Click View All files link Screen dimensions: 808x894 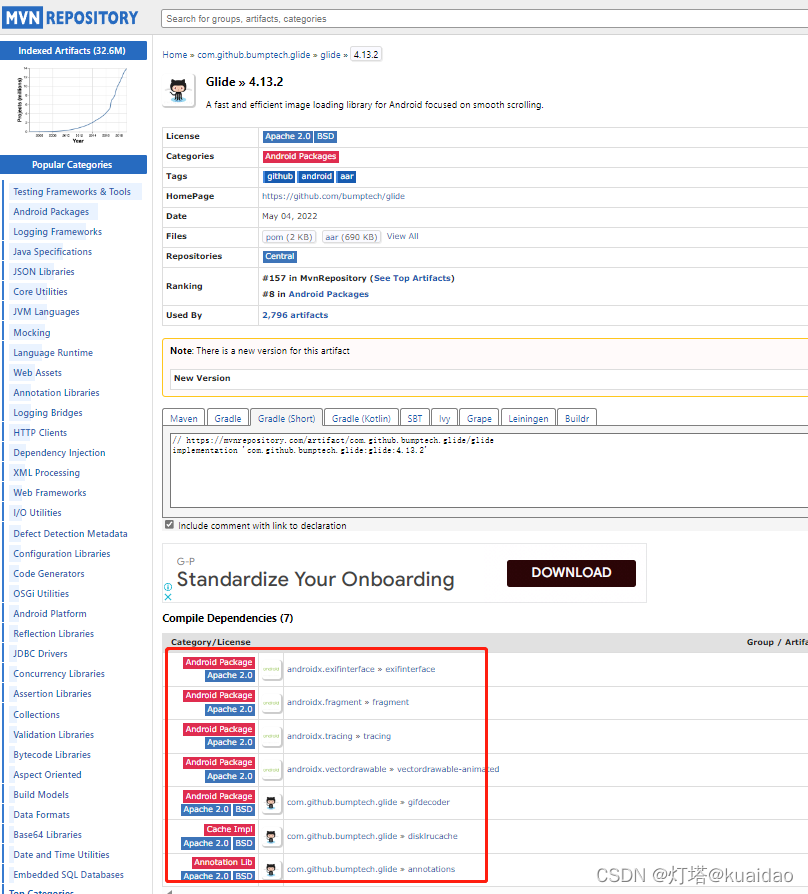403,236
